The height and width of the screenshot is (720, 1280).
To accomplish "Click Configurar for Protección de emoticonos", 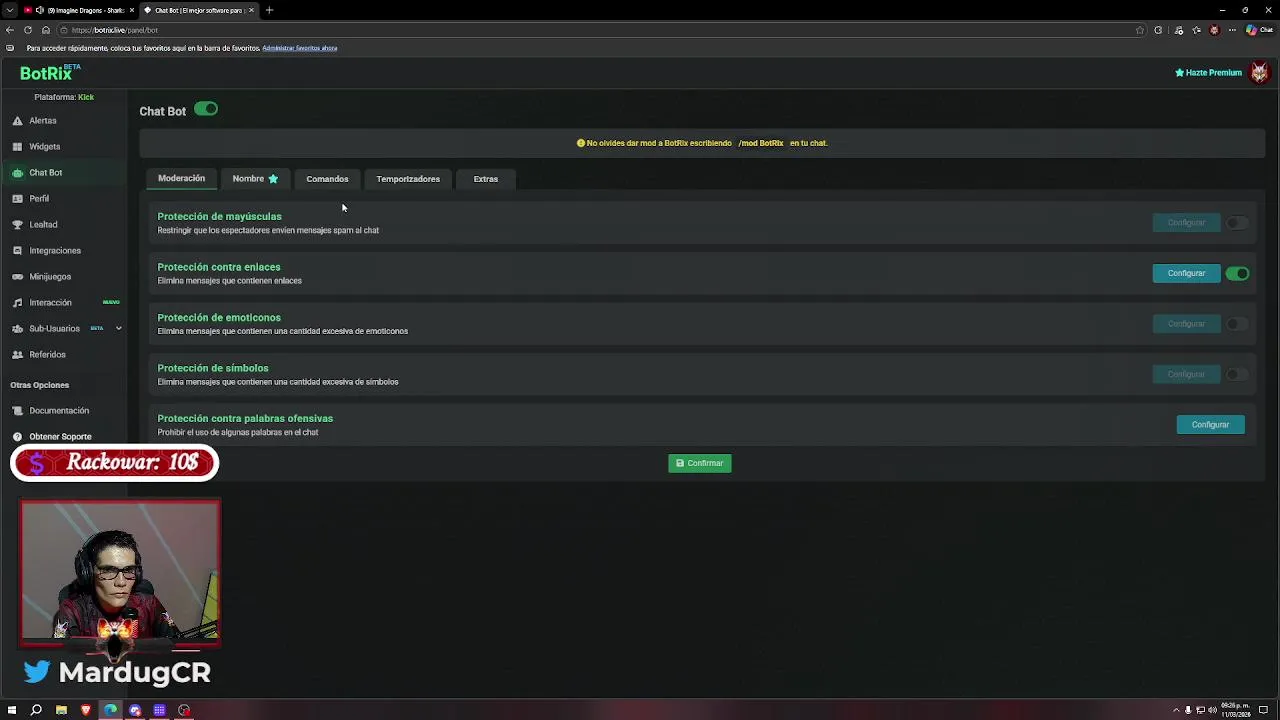I will (x=1186, y=324).
